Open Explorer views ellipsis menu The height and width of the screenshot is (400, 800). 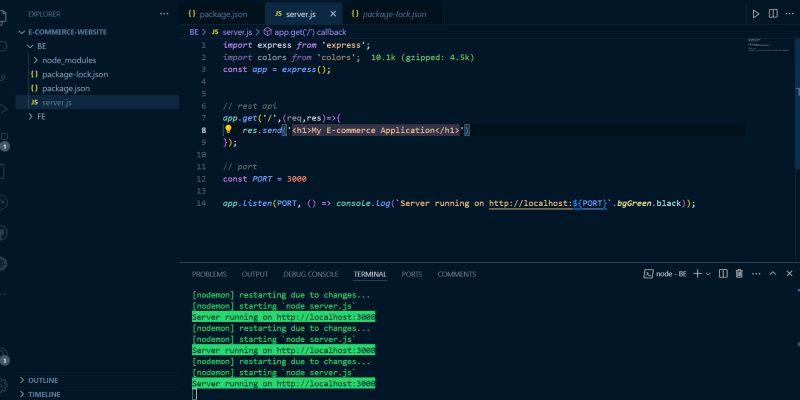[164, 14]
